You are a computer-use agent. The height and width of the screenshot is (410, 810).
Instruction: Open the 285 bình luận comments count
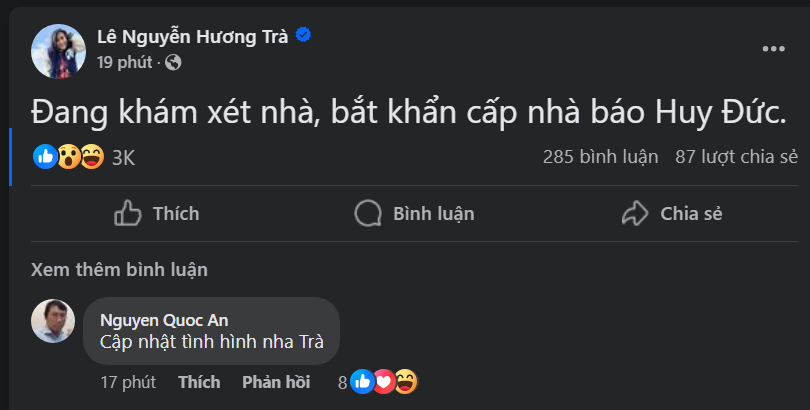pyautogui.click(x=600, y=156)
